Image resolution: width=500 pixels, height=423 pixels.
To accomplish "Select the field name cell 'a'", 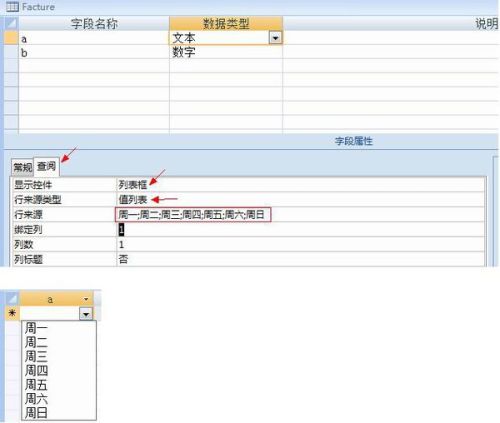I will [94, 38].
